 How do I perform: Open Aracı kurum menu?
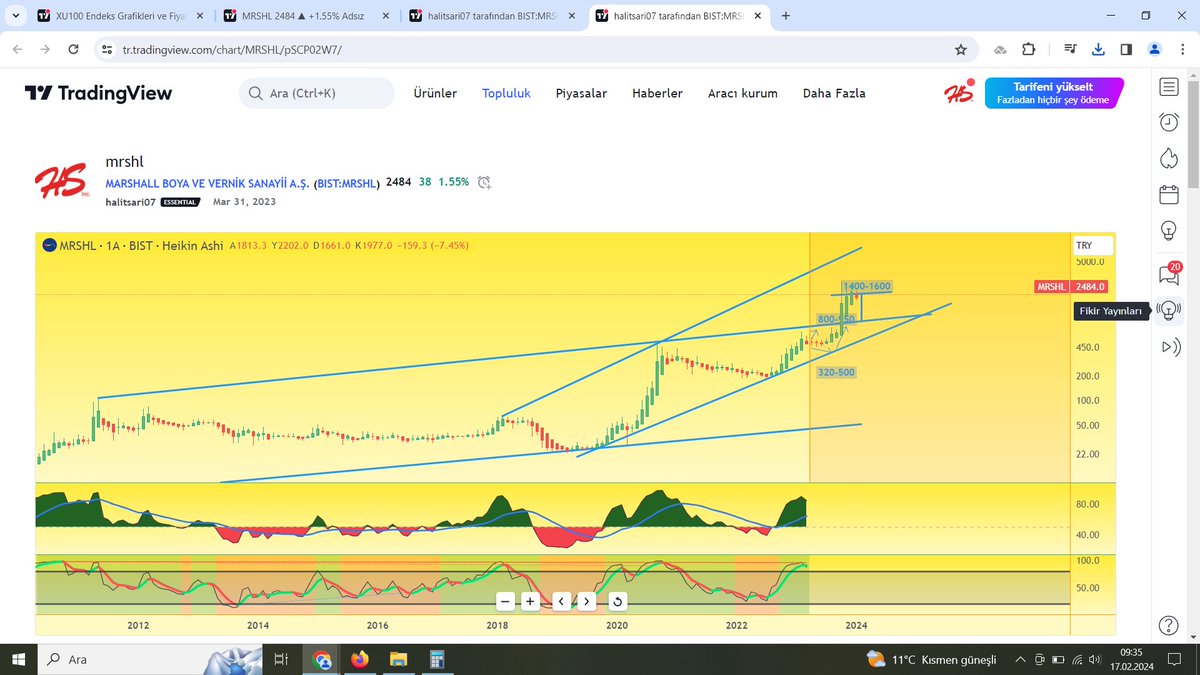coord(742,93)
